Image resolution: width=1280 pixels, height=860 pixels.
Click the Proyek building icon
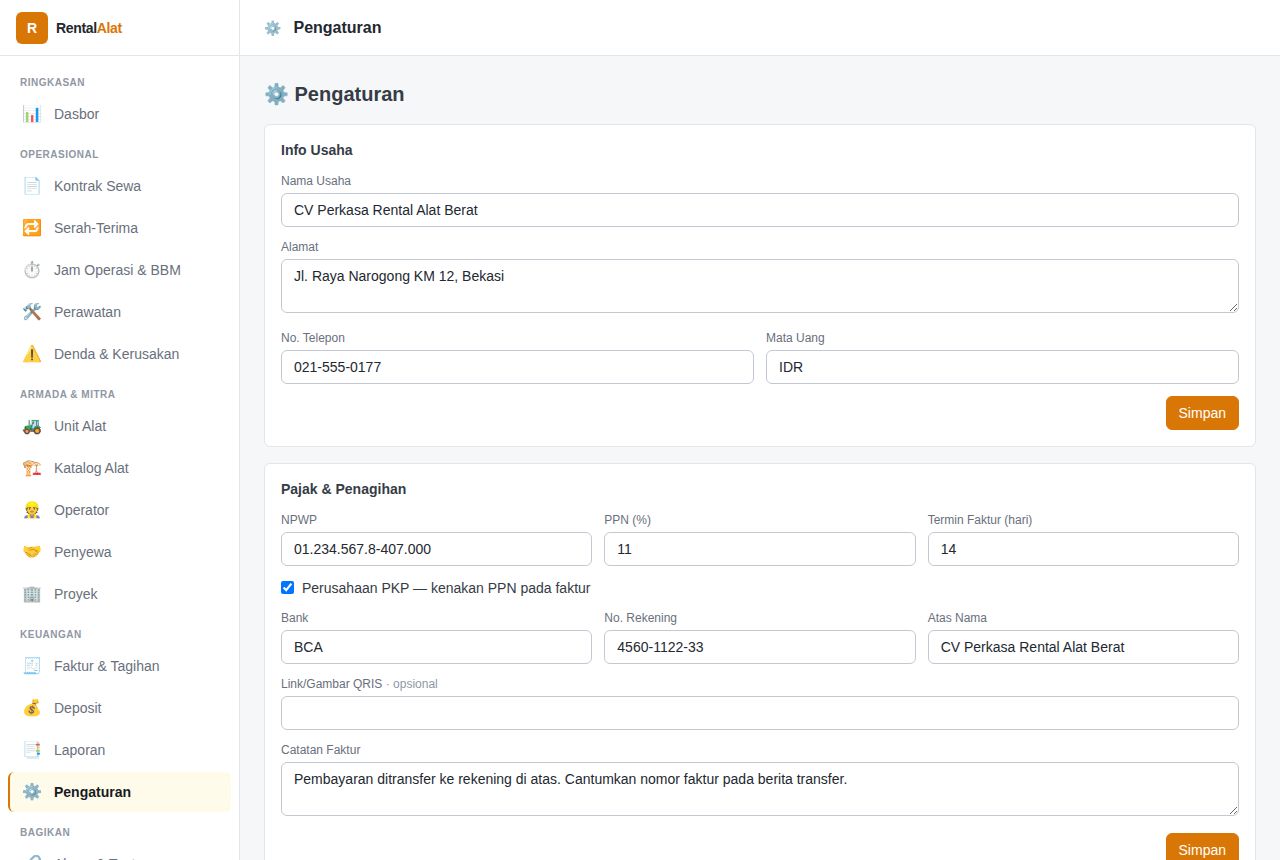pos(32,594)
